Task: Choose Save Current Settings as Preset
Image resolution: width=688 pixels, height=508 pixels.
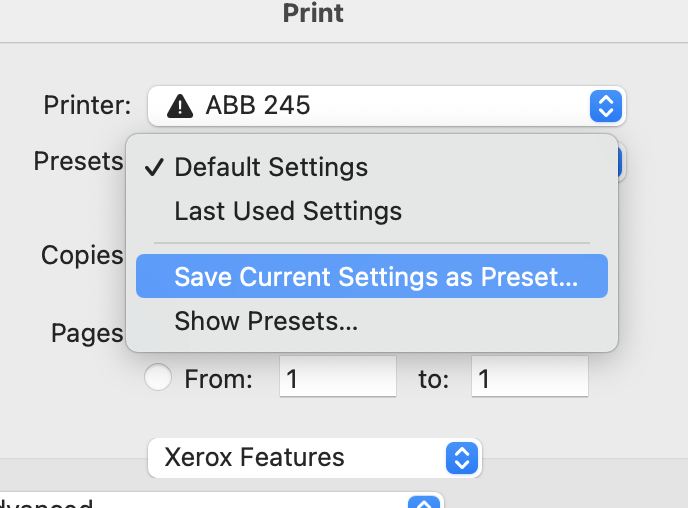Action: 375,277
